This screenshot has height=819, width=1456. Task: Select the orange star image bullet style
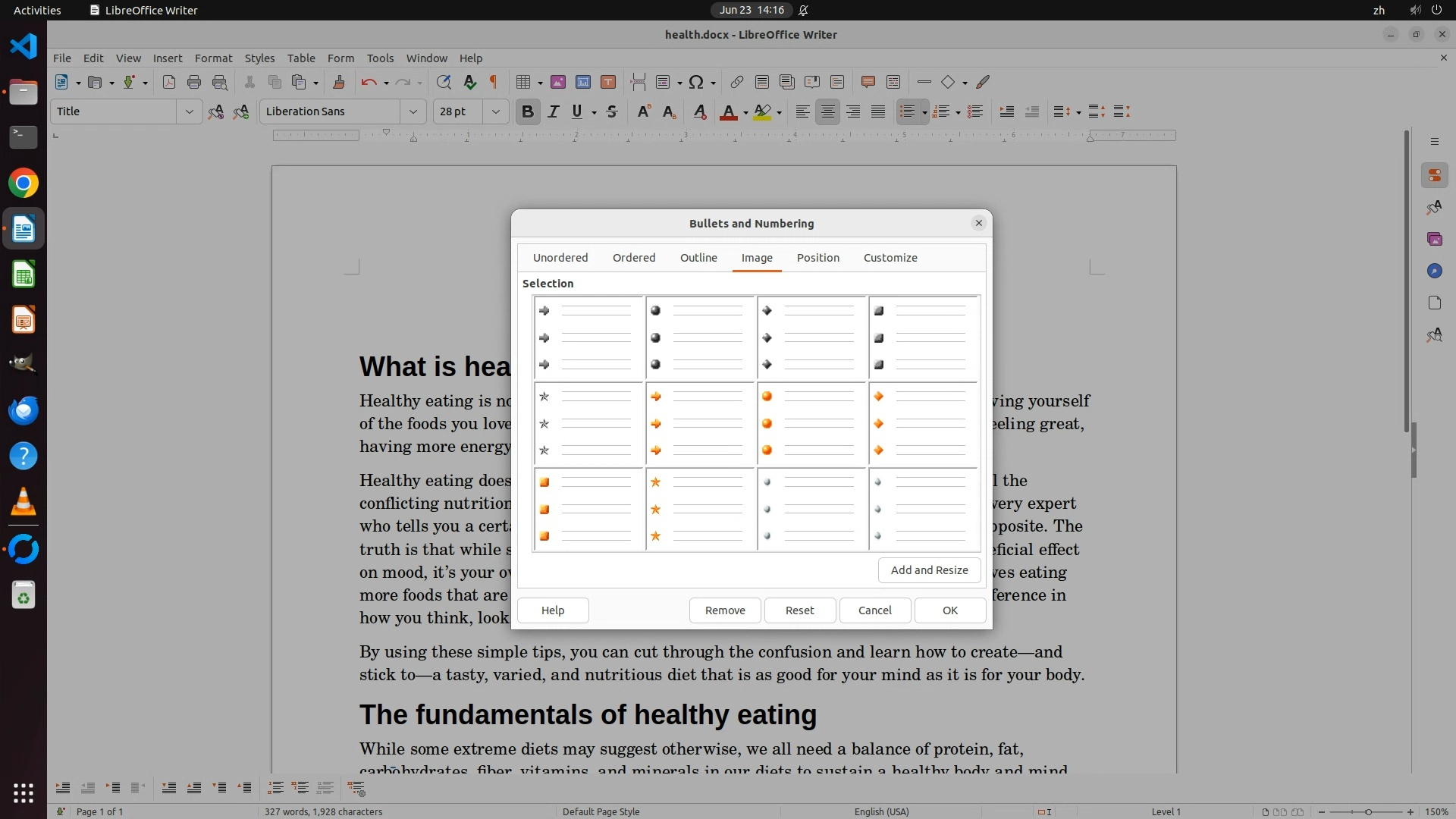point(699,509)
